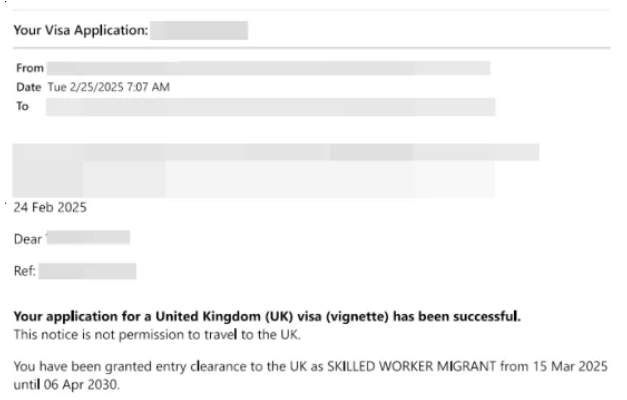Click the "until 06 Apr 2030" expiry text
The height and width of the screenshot is (400, 627).
pyautogui.click(x=66, y=385)
